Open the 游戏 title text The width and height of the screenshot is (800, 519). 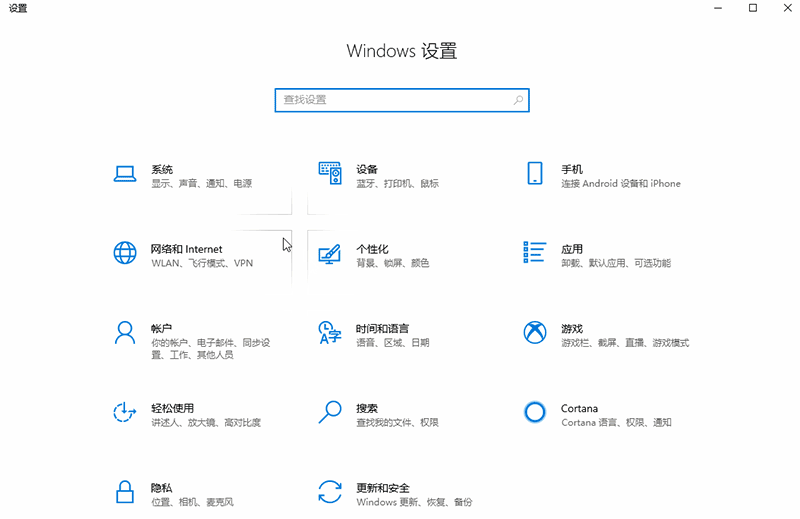point(572,329)
